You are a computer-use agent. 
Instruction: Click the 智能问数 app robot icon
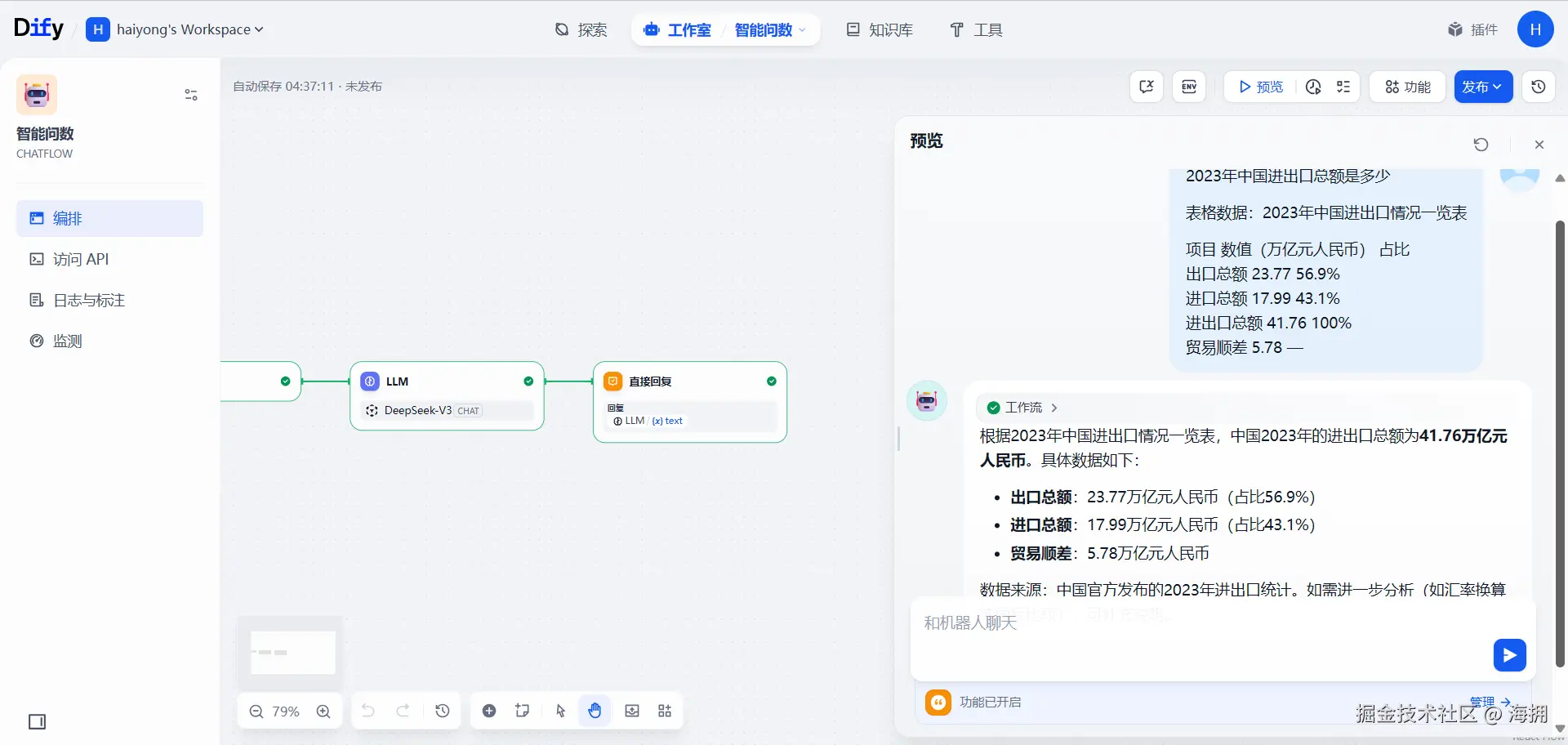coord(37,95)
